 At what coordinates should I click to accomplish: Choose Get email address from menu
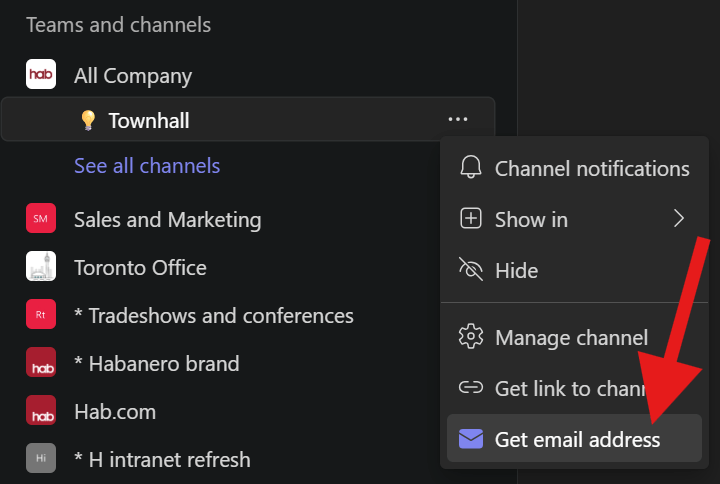575,439
